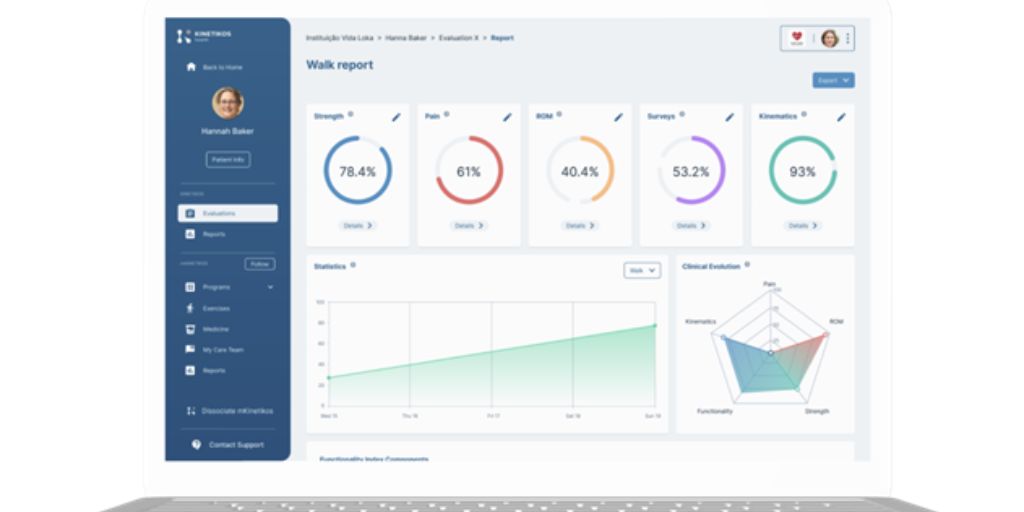
Task: Click the pencil icon on ROM card
Action: tap(618, 117)
